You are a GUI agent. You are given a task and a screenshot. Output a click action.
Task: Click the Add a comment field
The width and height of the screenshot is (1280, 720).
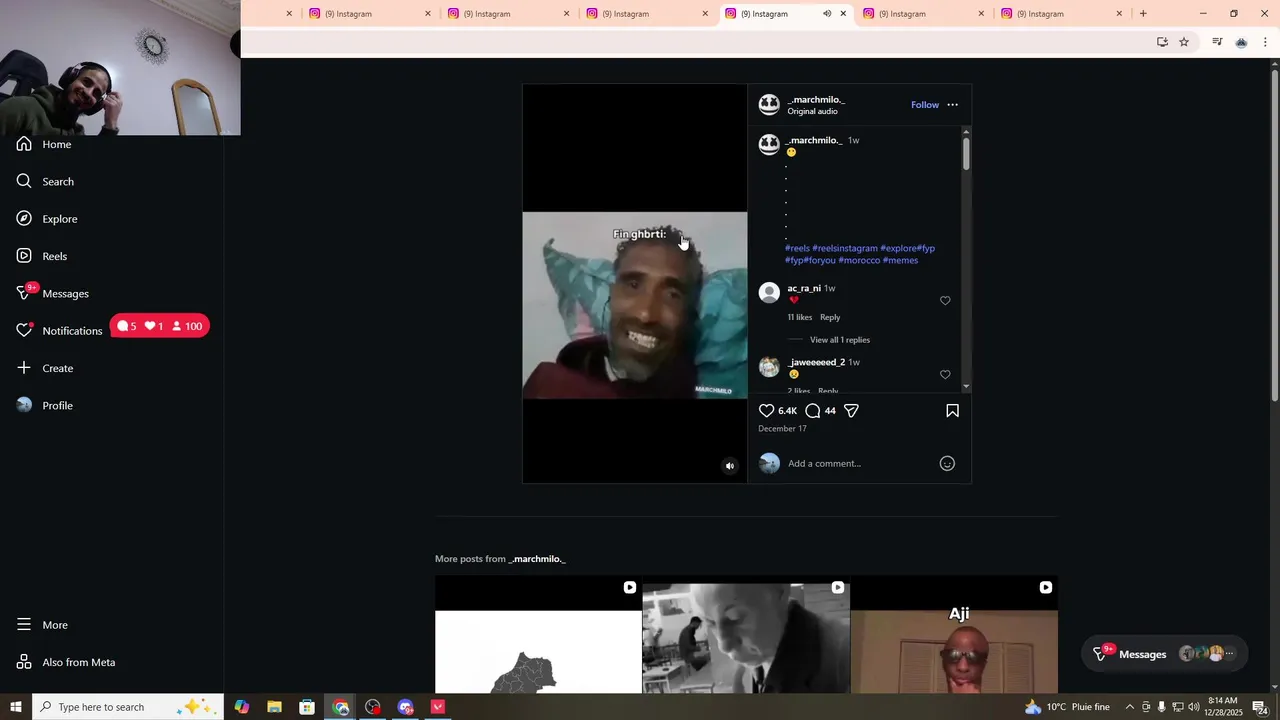pyautogui.click(x=860, y=463)
